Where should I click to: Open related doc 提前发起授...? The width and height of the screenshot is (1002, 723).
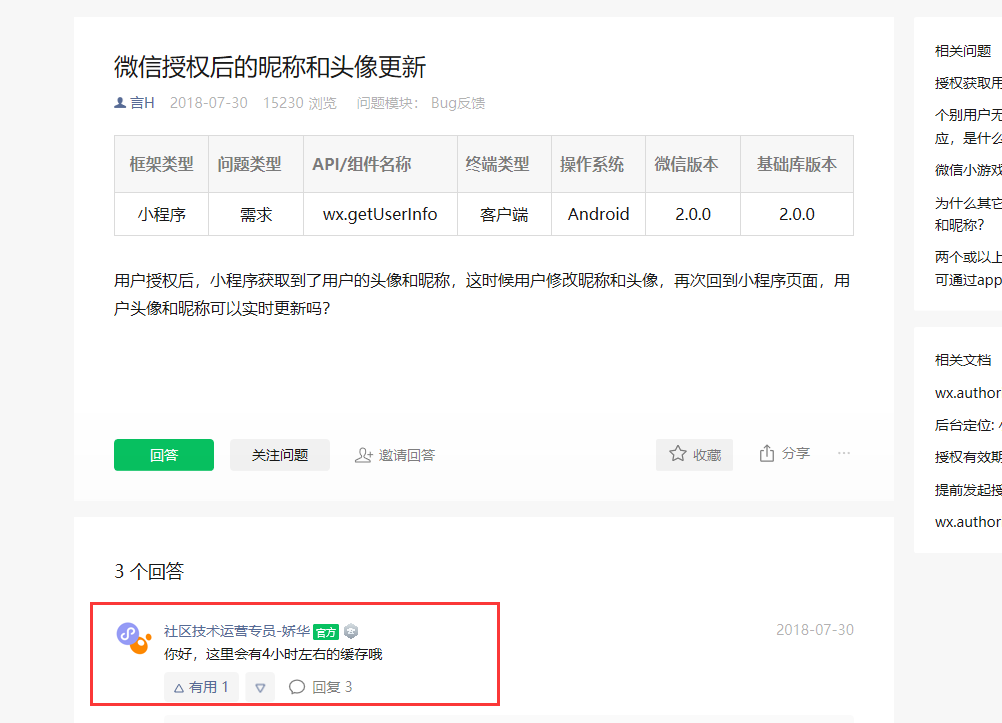click(x=968, y=490)
